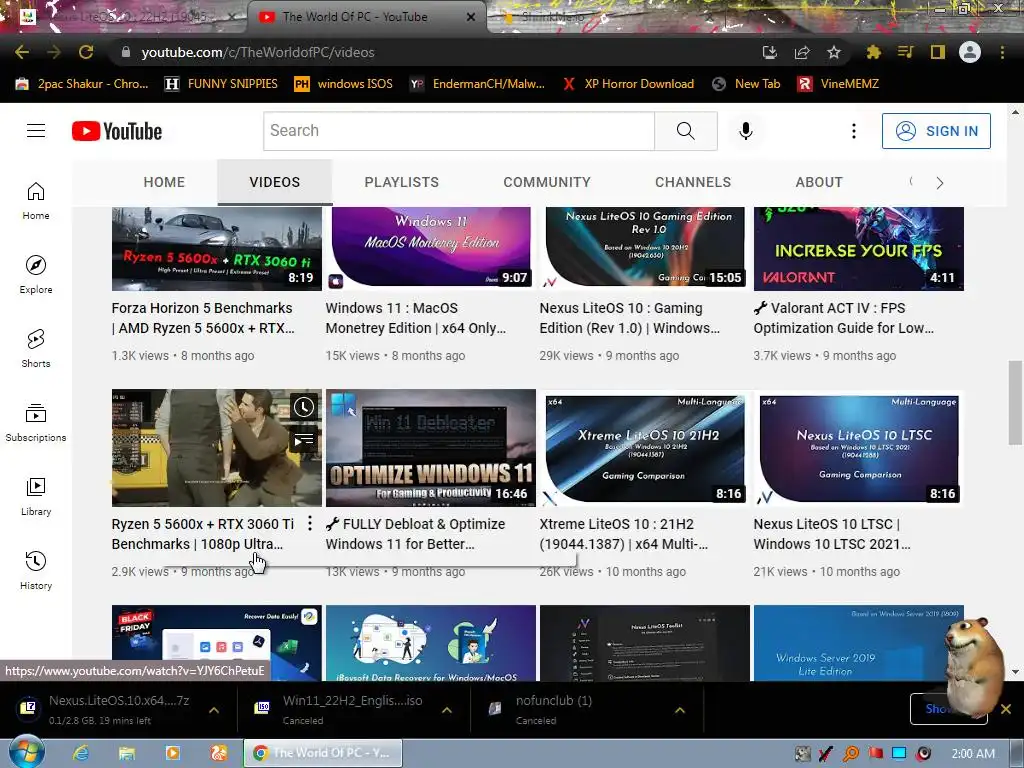Click the YouTube logo

tap(117, 131)
